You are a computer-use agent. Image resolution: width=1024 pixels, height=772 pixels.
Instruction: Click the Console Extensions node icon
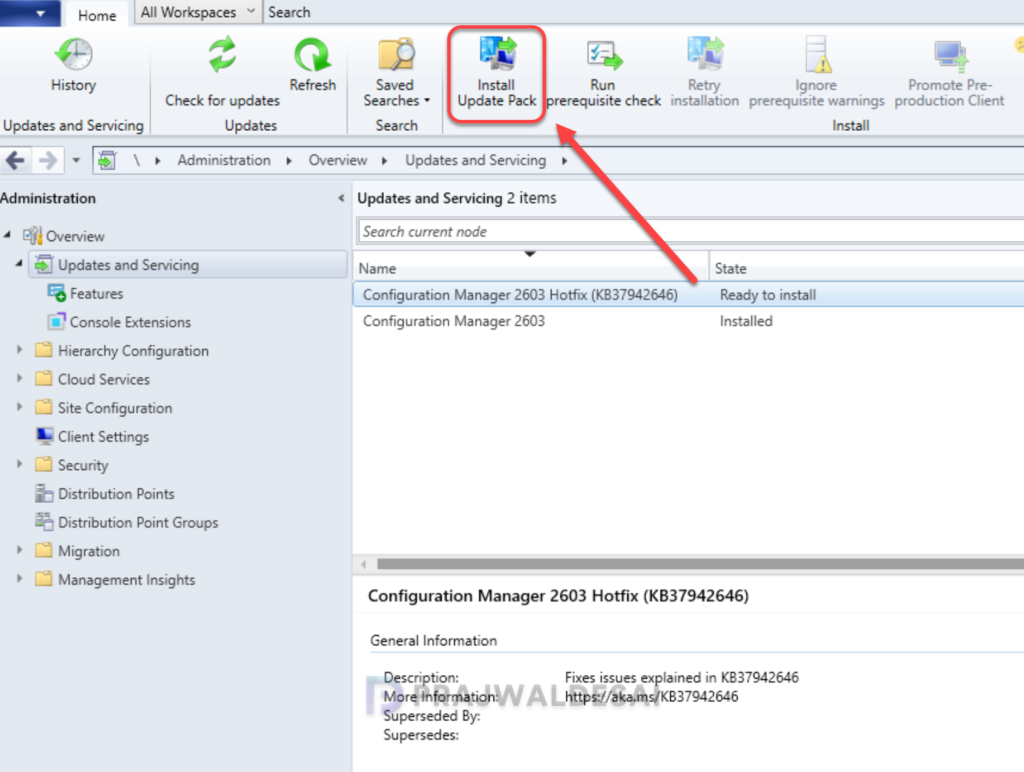point(57,322)
